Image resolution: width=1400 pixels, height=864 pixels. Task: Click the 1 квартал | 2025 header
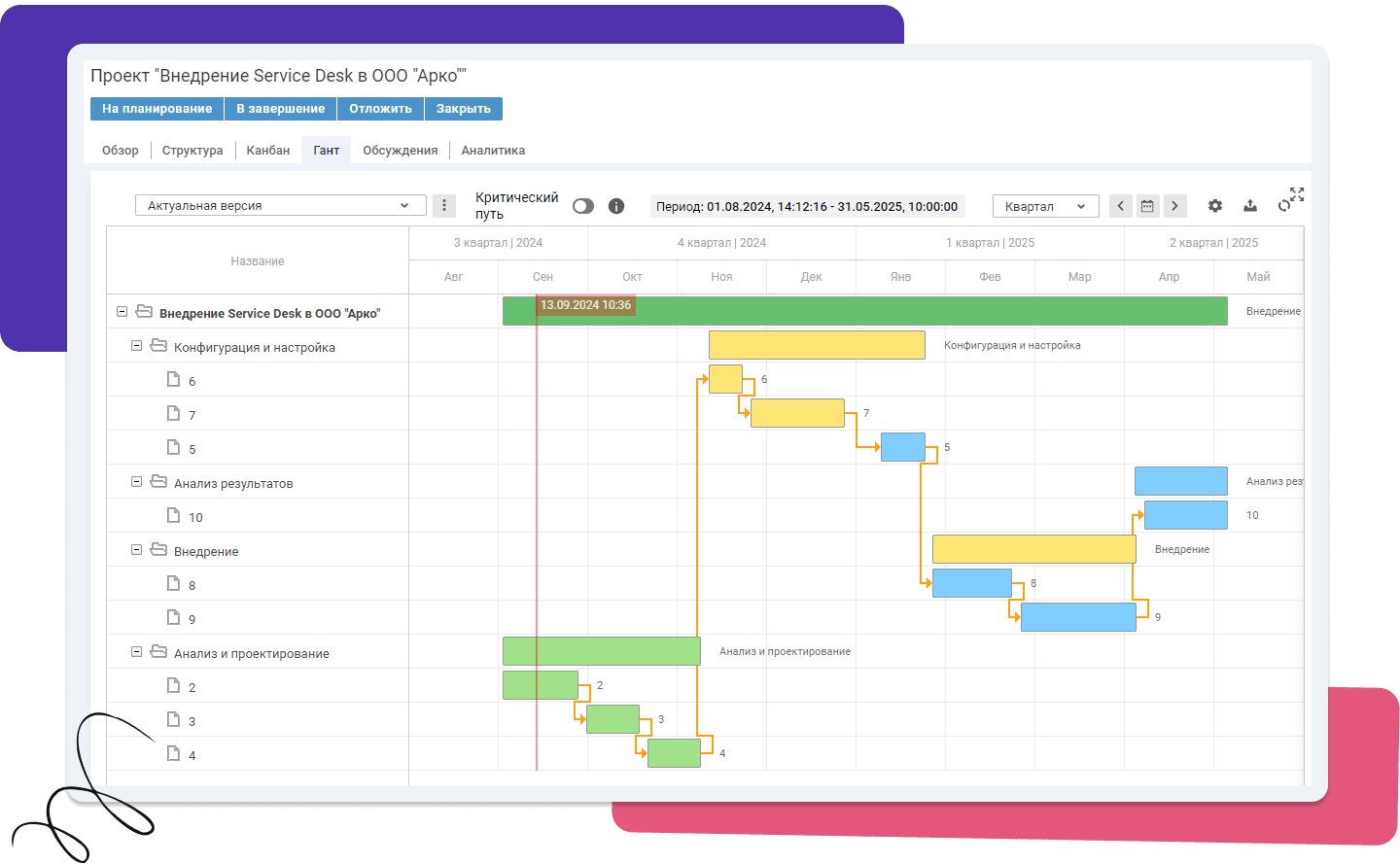tap(990, 243)
